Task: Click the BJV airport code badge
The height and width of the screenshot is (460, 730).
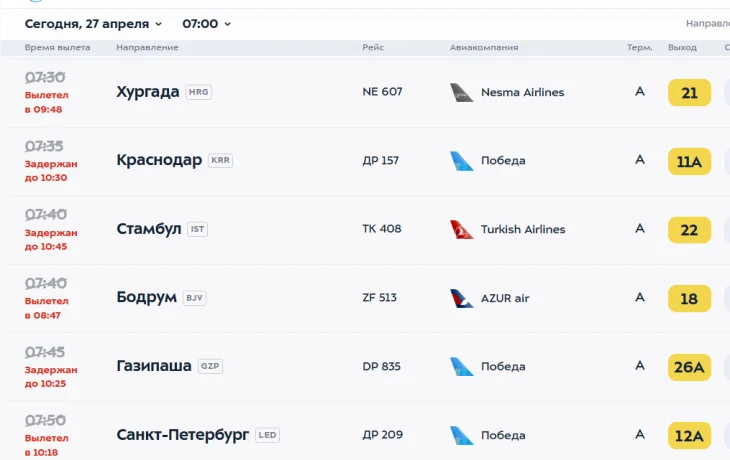Action: (x=194, y=298)
